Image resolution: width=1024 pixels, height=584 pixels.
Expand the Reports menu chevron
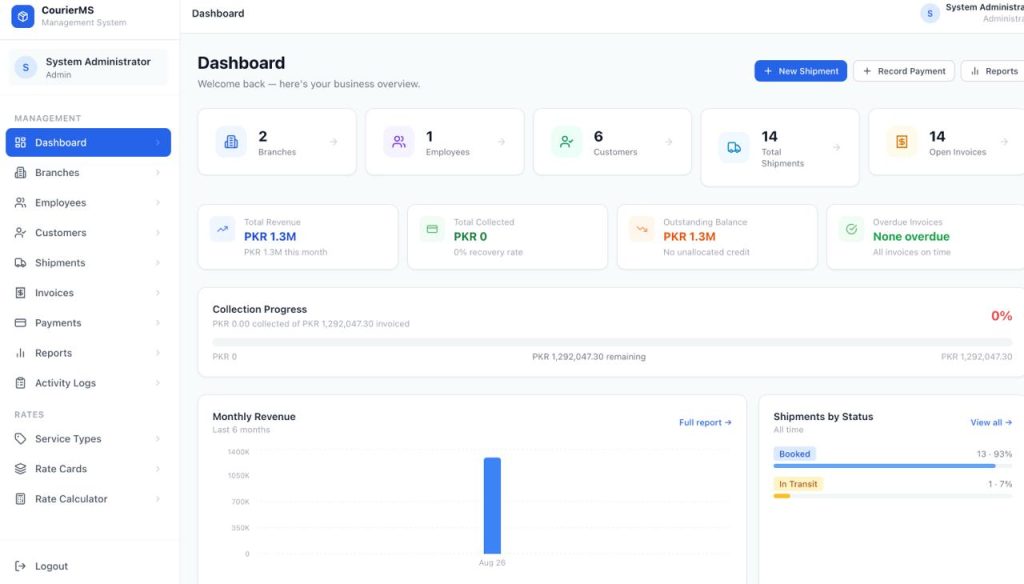(157, 353)
